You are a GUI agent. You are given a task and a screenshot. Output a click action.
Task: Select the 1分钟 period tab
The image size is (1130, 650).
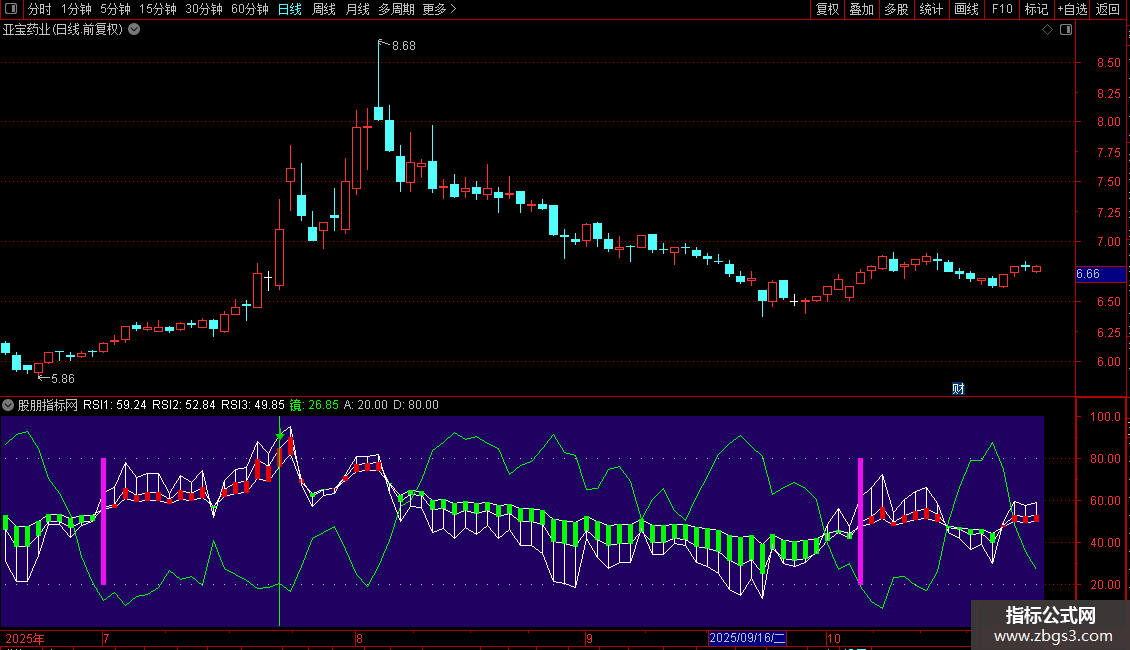[76, 9]
